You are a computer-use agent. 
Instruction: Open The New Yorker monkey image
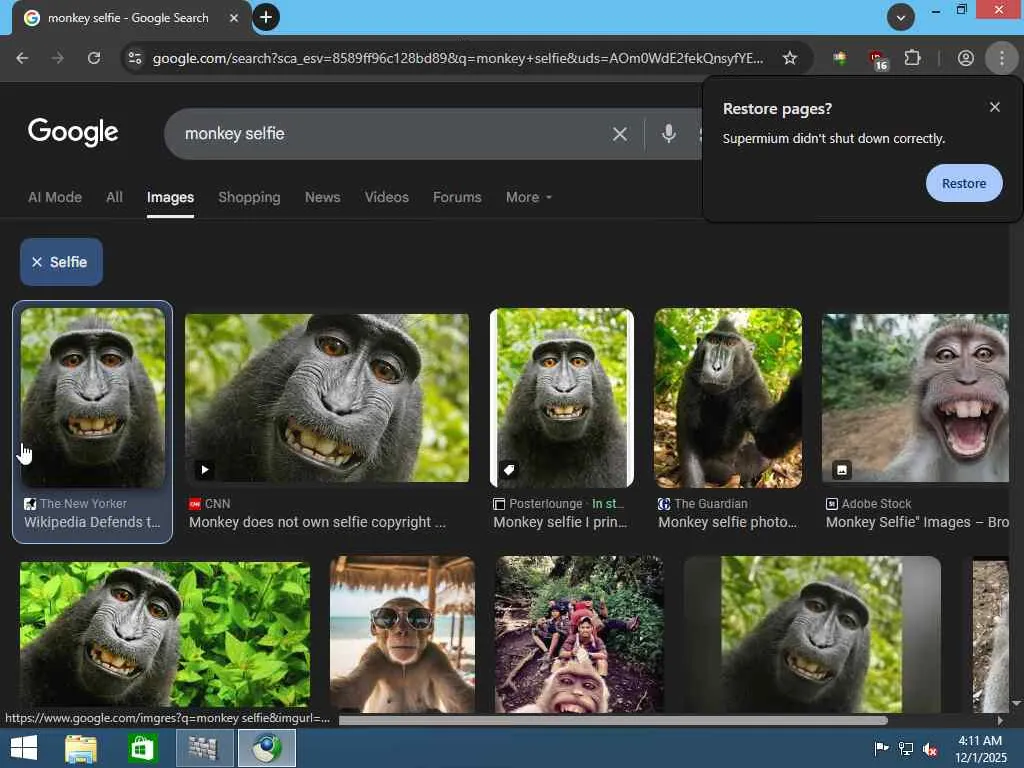point(93,398)
